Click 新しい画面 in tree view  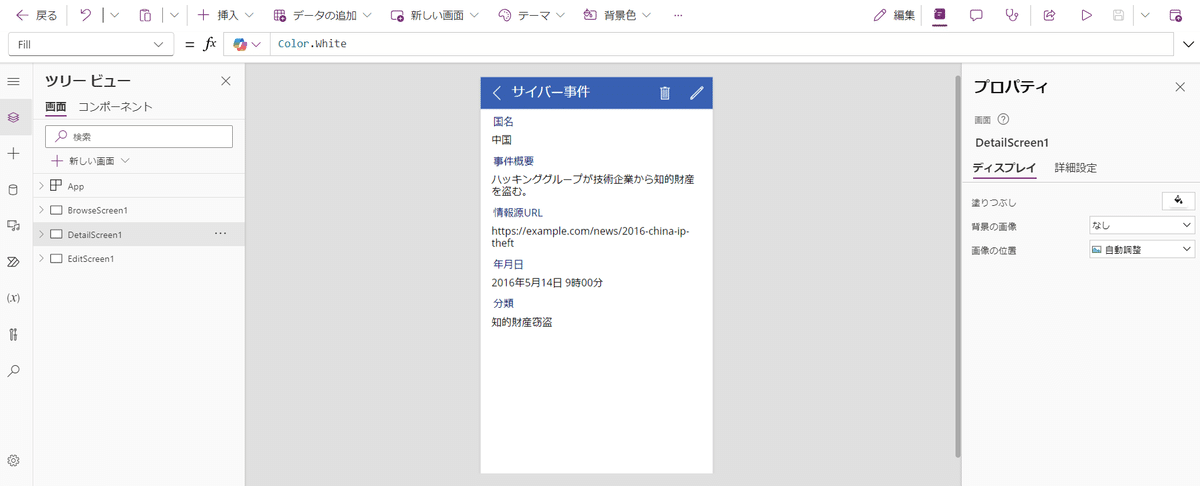(x=91, y=161)
